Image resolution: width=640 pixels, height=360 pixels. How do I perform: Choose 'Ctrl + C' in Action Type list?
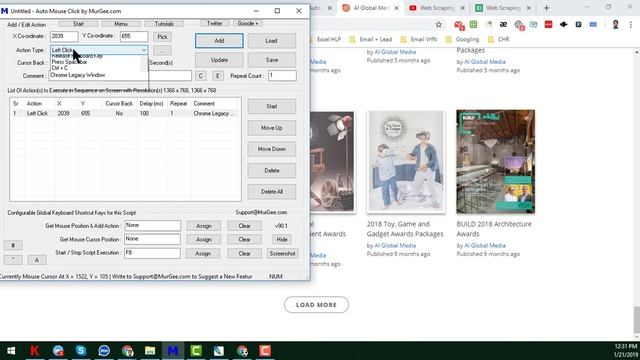coord(60,68)
